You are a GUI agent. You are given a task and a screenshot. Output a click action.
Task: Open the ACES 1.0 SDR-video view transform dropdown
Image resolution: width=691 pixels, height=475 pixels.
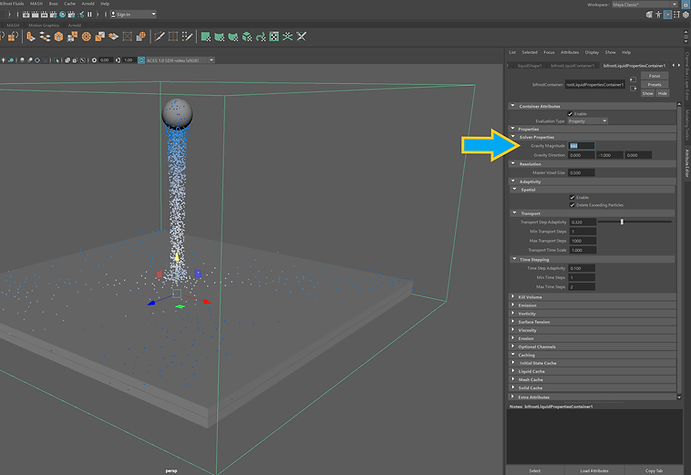click(x=180, y=60)
